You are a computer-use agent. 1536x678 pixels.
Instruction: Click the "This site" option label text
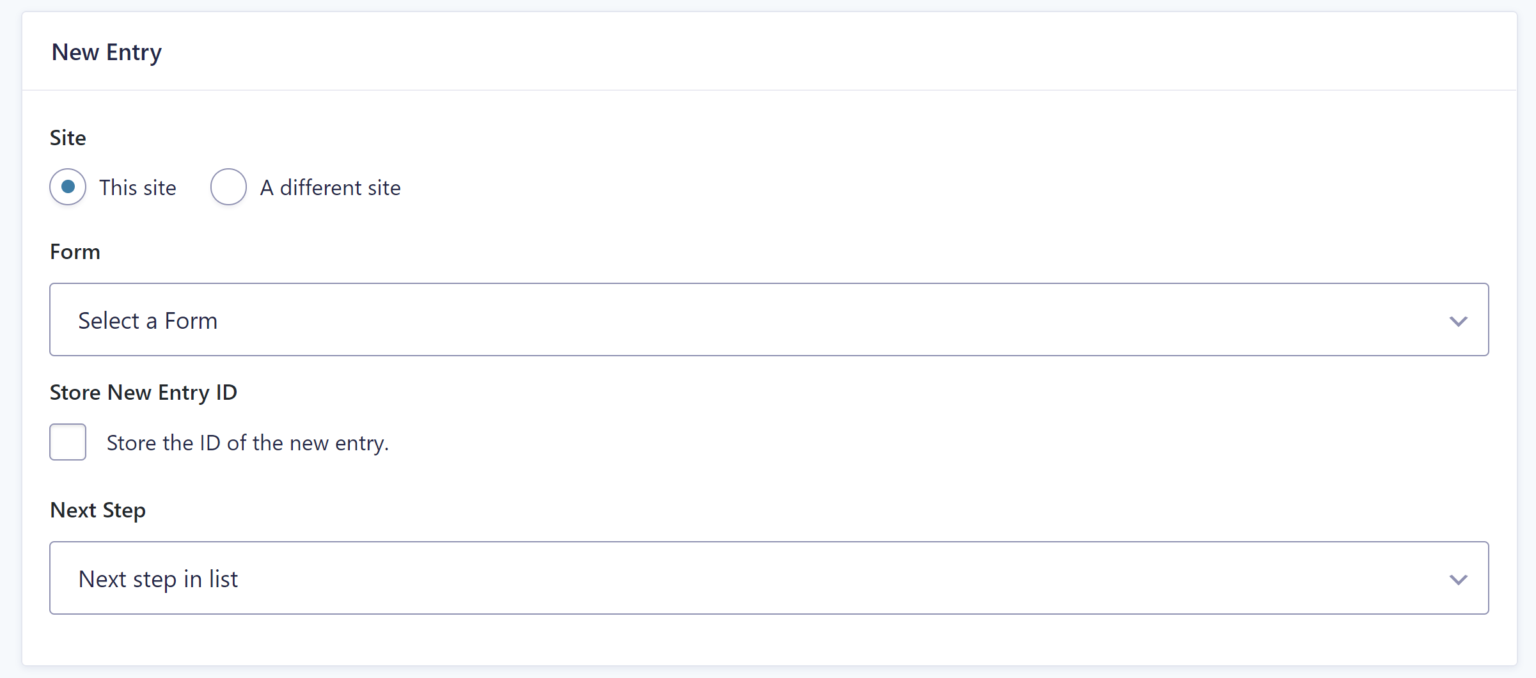[x=137, y=188]
